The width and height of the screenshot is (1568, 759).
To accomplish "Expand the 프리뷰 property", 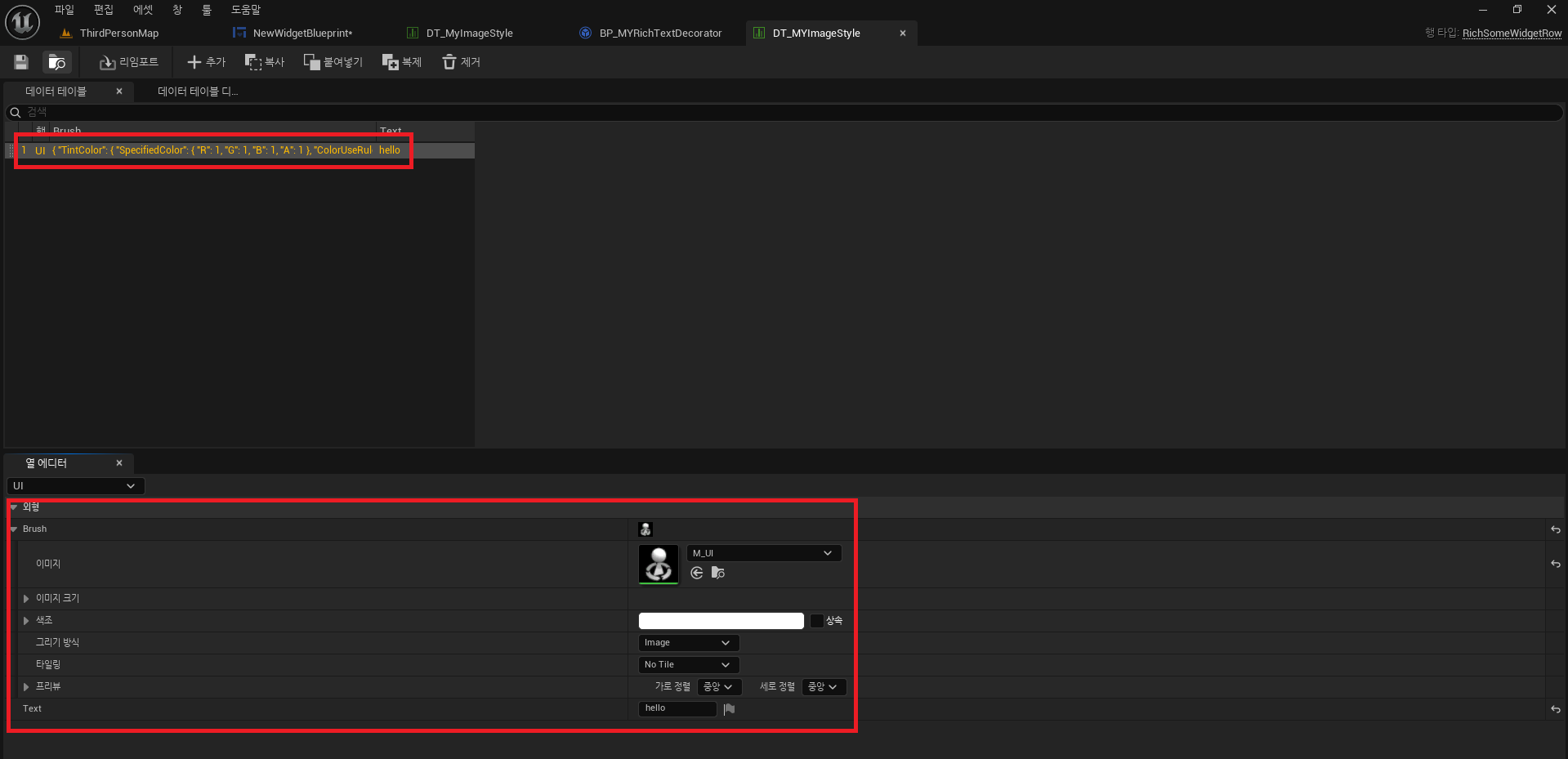I will click(26, 687).
